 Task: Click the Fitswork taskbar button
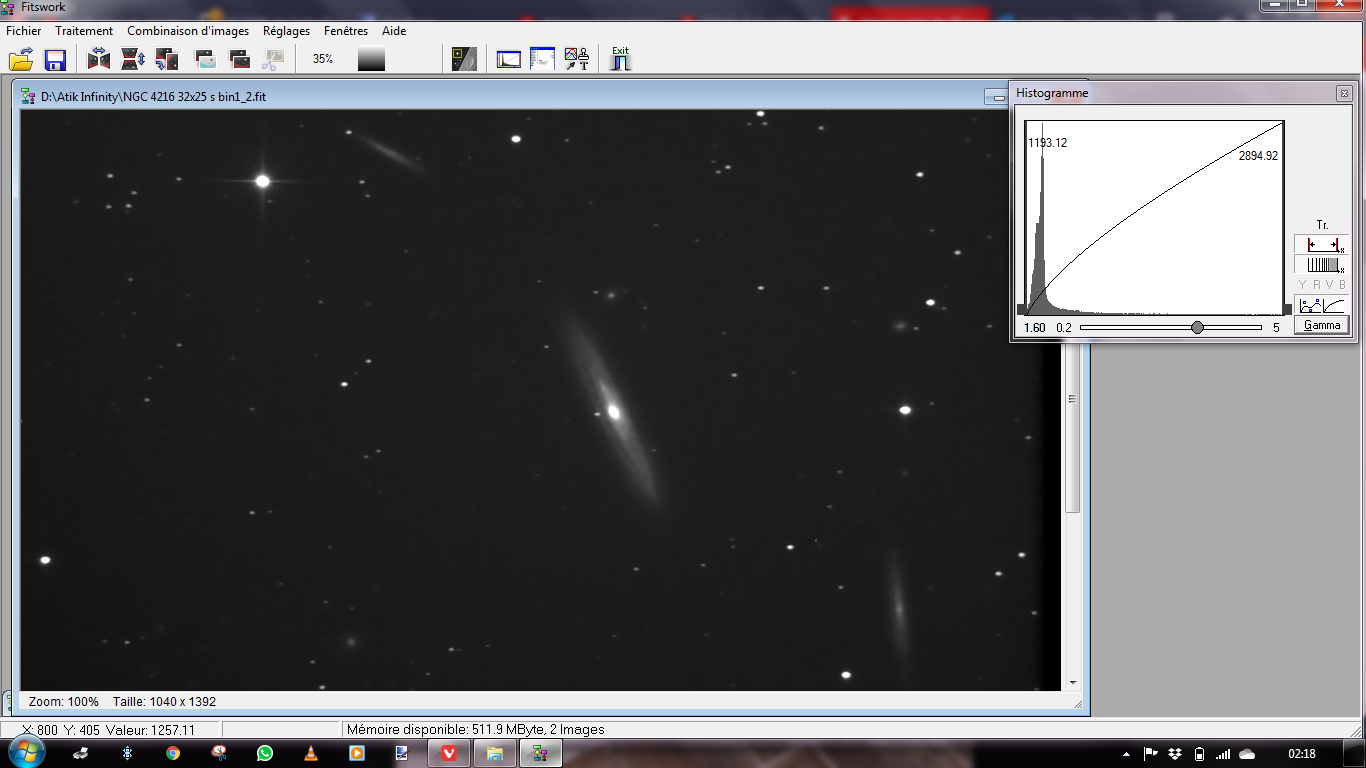541,753
